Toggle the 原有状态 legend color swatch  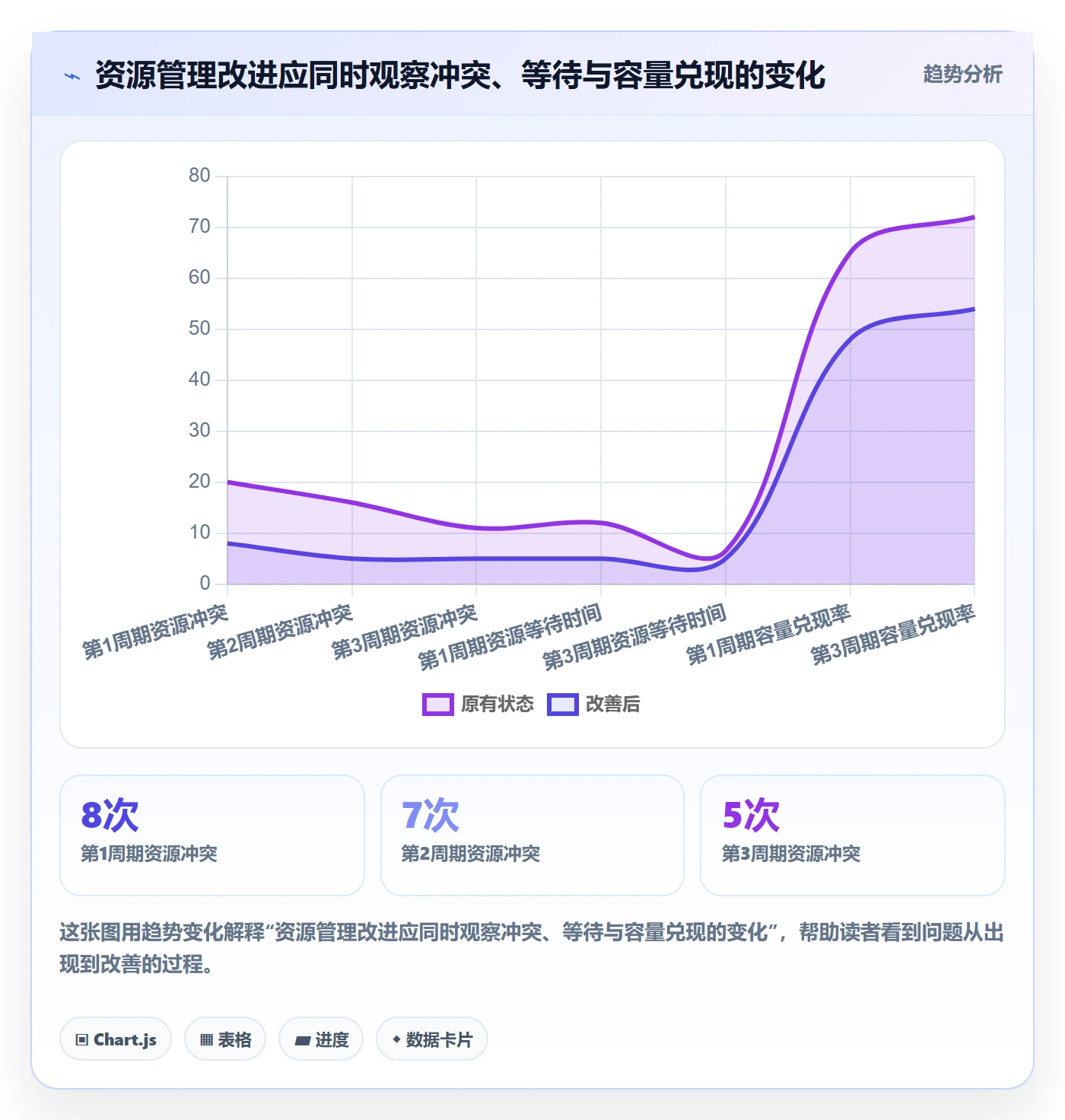click(x=438, y=705)
